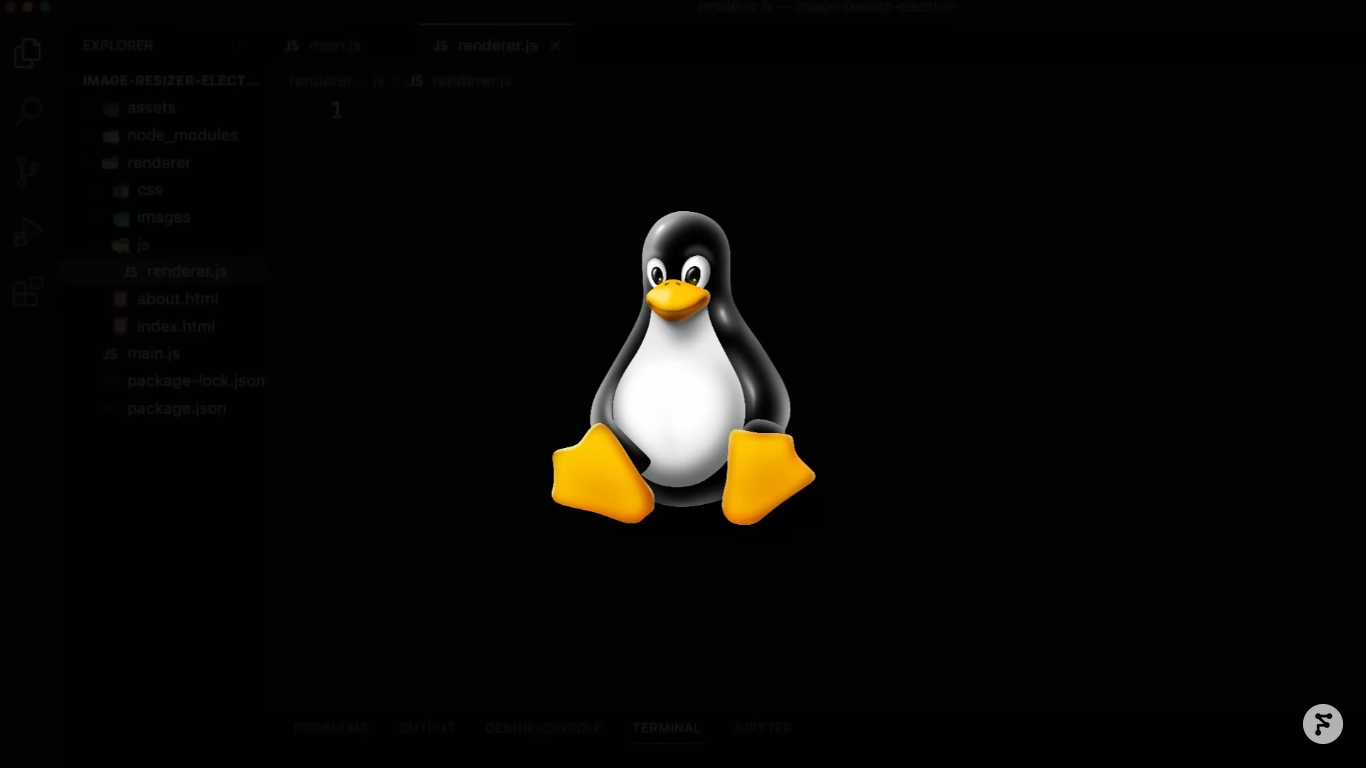Open the Search view icon

coord(28,111)
